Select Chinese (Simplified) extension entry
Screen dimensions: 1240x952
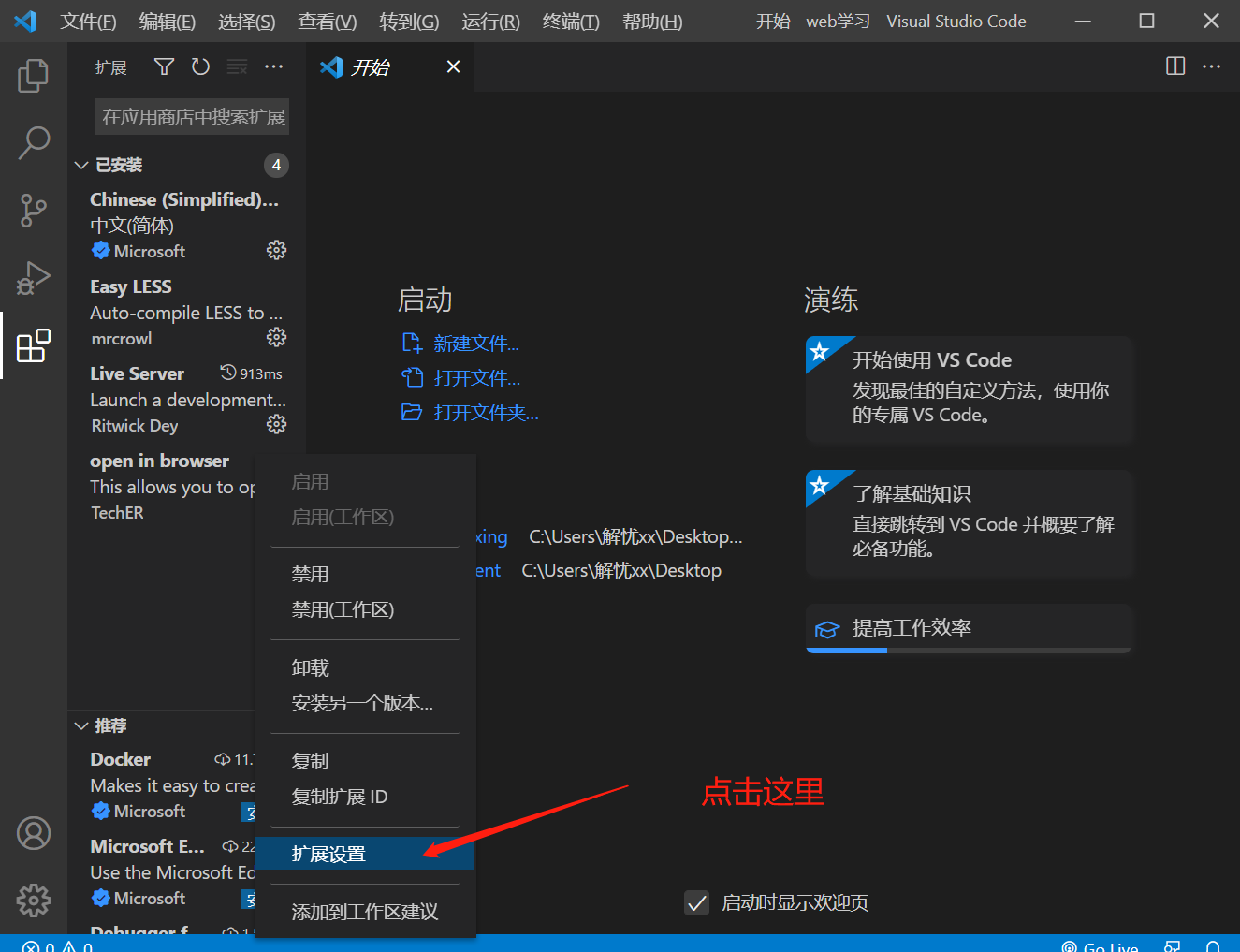(x=187, y=225)
